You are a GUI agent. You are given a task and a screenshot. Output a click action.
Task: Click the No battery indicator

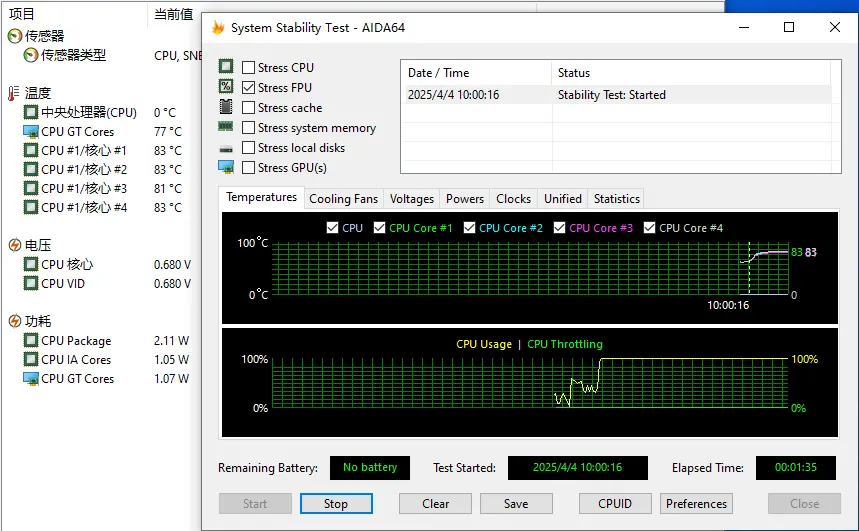click(370, 467)
